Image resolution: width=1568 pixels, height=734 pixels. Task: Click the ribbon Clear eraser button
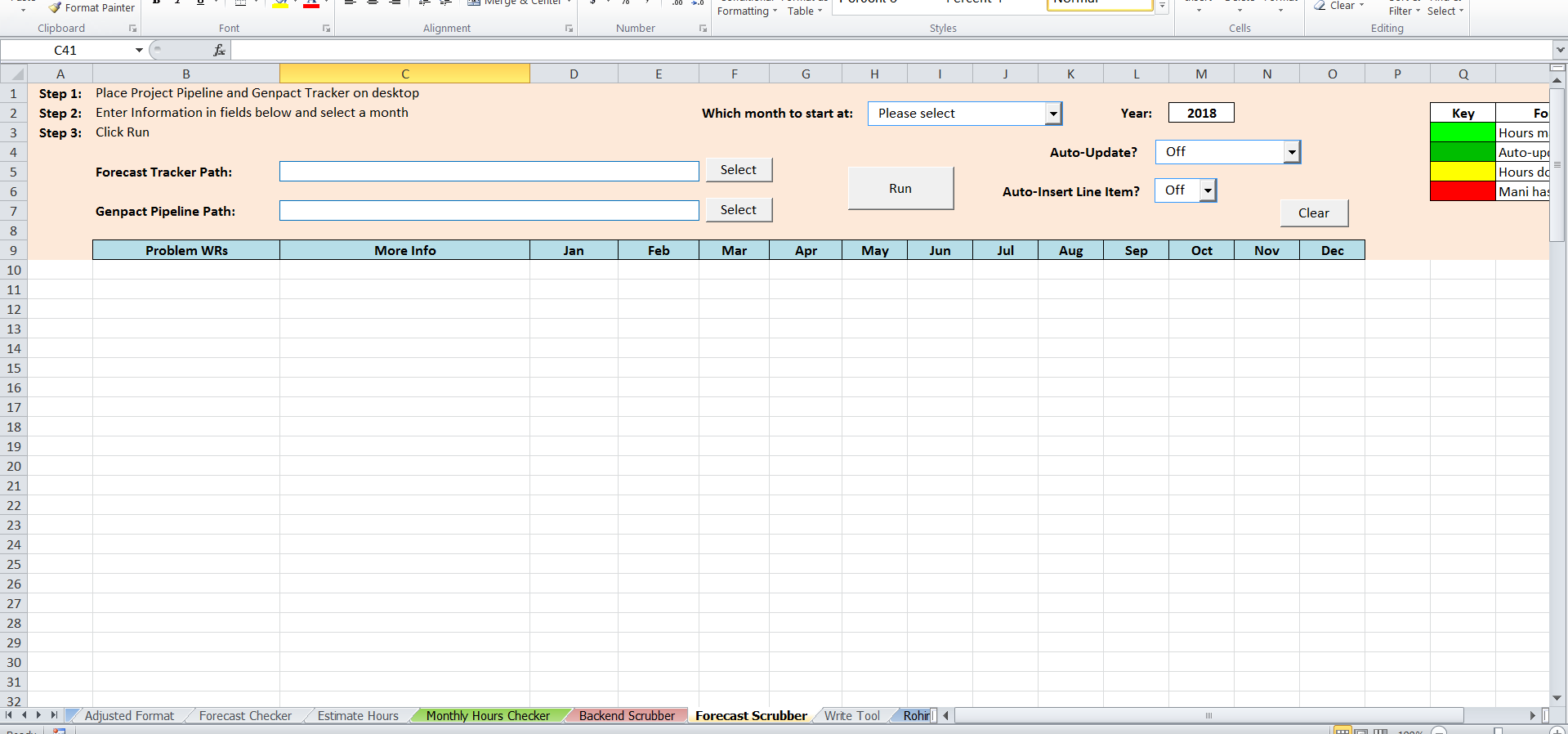pyautogui.click(x=1339, y=6)
